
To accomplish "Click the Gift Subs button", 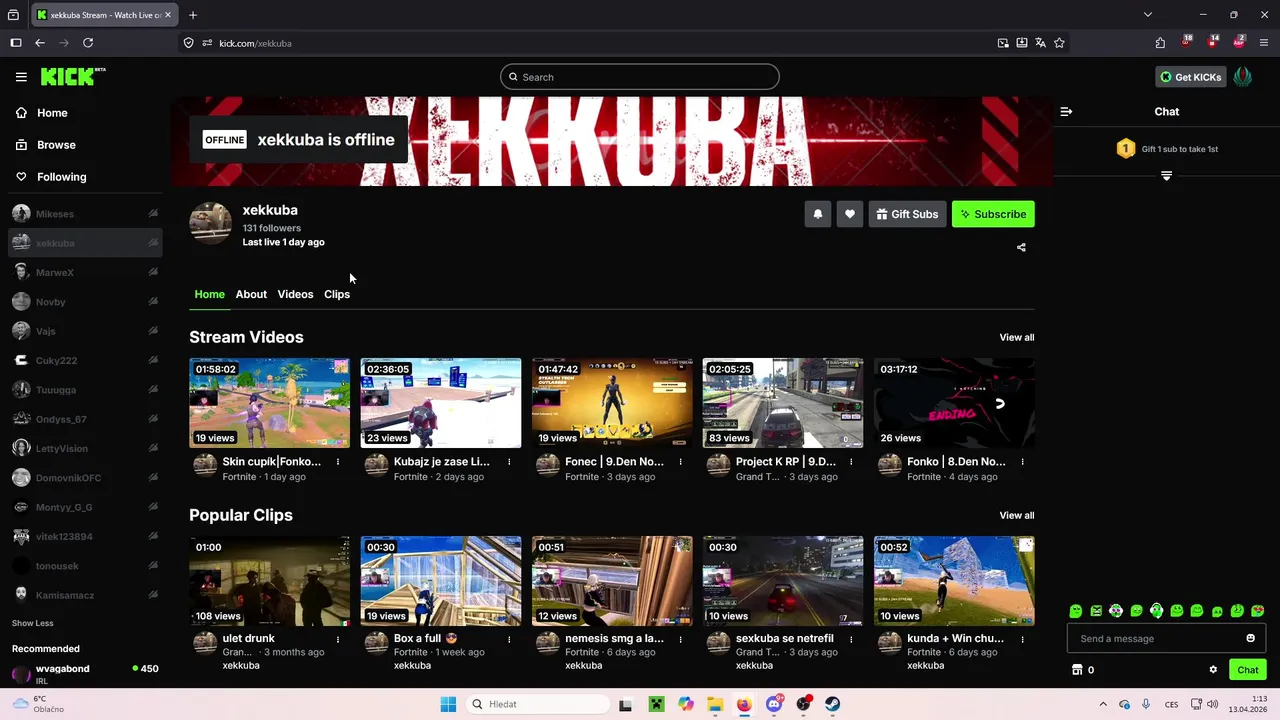I will tap(907, 214).
